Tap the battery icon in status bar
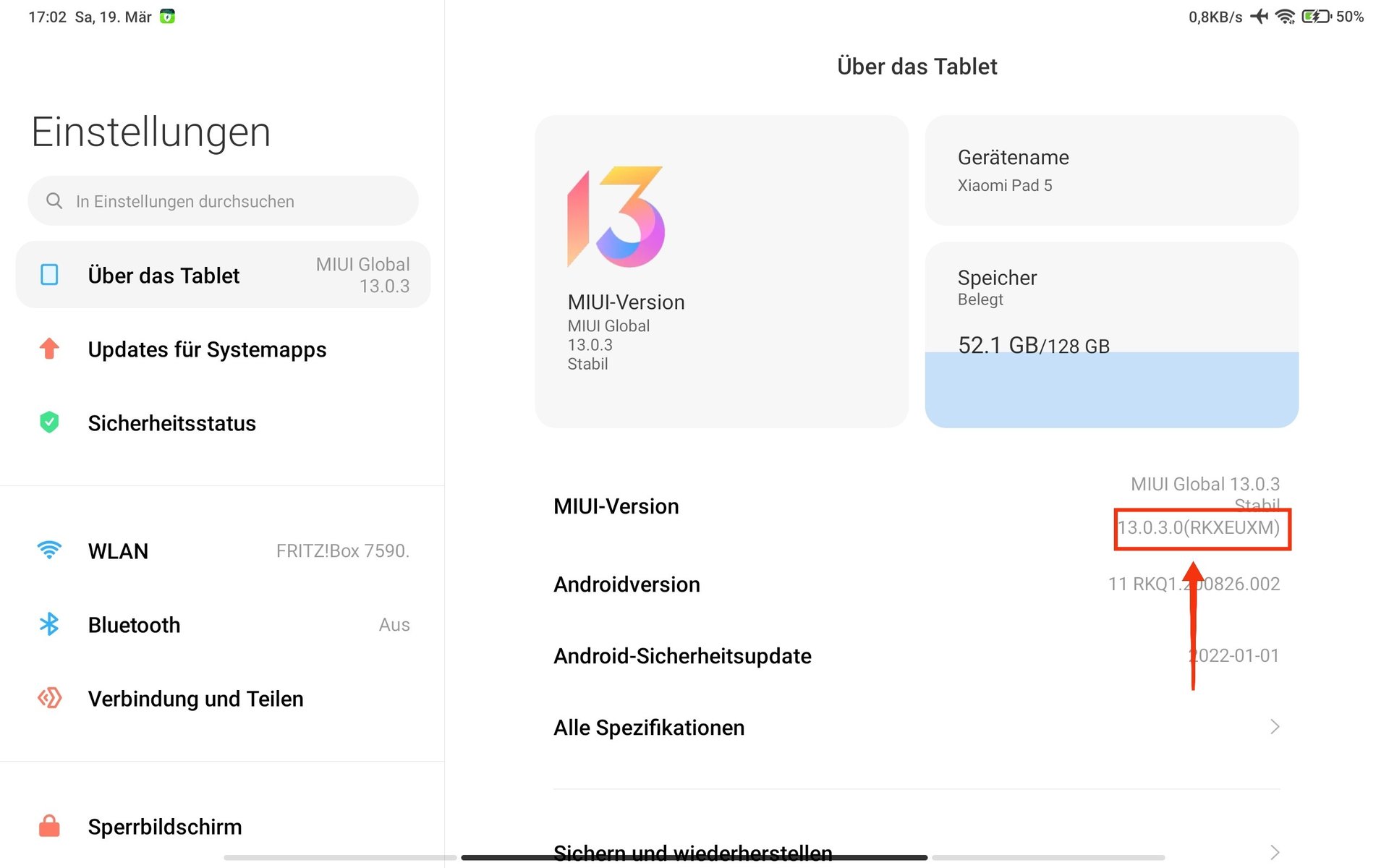Viewport: 1389px width, 868px height. (x=1316, y=17)
